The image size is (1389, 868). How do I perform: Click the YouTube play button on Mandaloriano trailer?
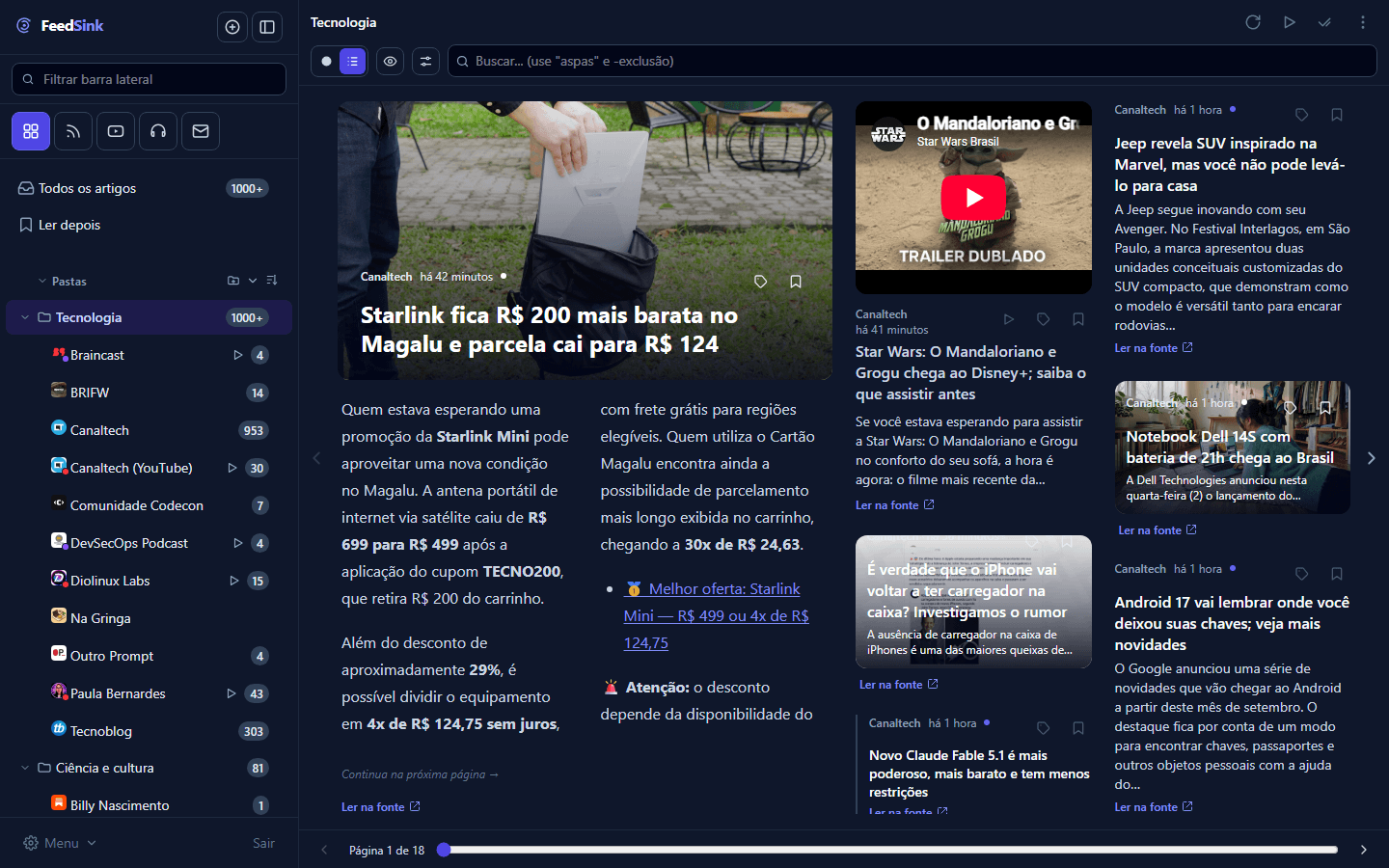pyautogui.click(x=973, y=198)
